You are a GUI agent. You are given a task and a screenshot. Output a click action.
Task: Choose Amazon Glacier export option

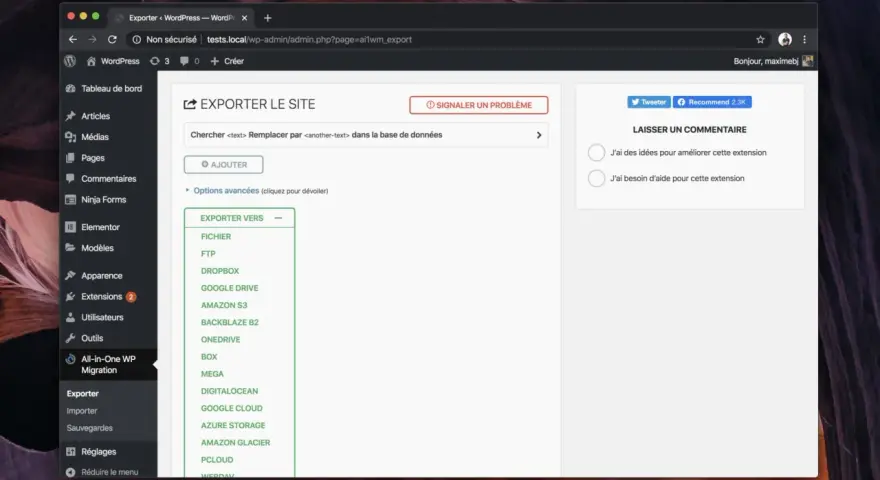[x=236, y=442]
